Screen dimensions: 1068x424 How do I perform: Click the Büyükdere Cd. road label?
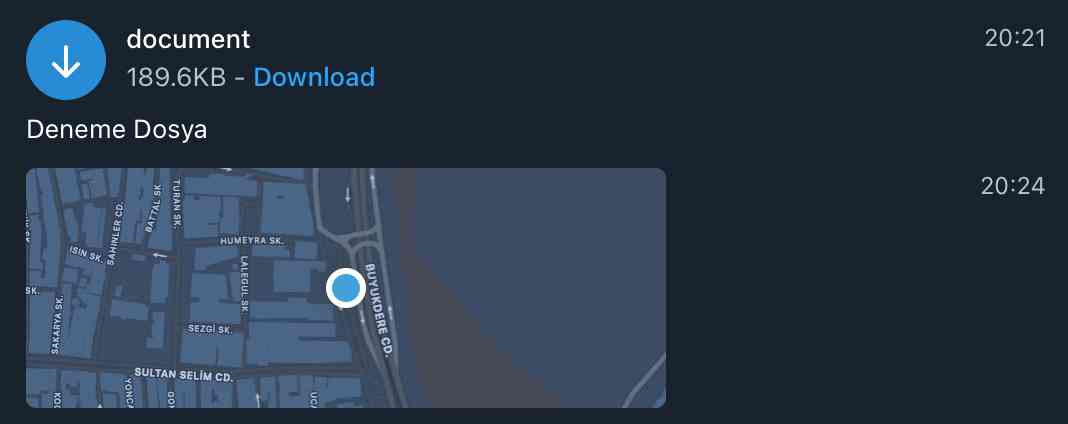coord(379,309)
